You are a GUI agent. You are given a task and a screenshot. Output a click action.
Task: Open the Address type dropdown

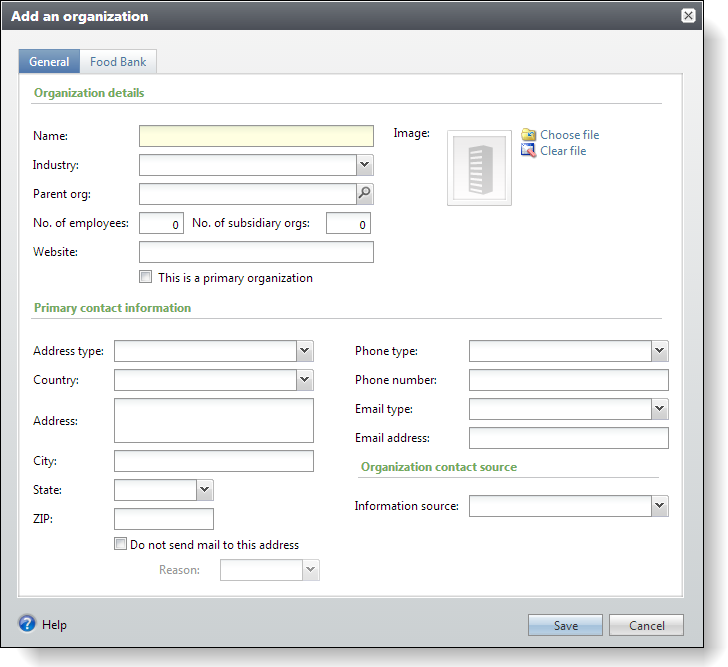point(304,351)
